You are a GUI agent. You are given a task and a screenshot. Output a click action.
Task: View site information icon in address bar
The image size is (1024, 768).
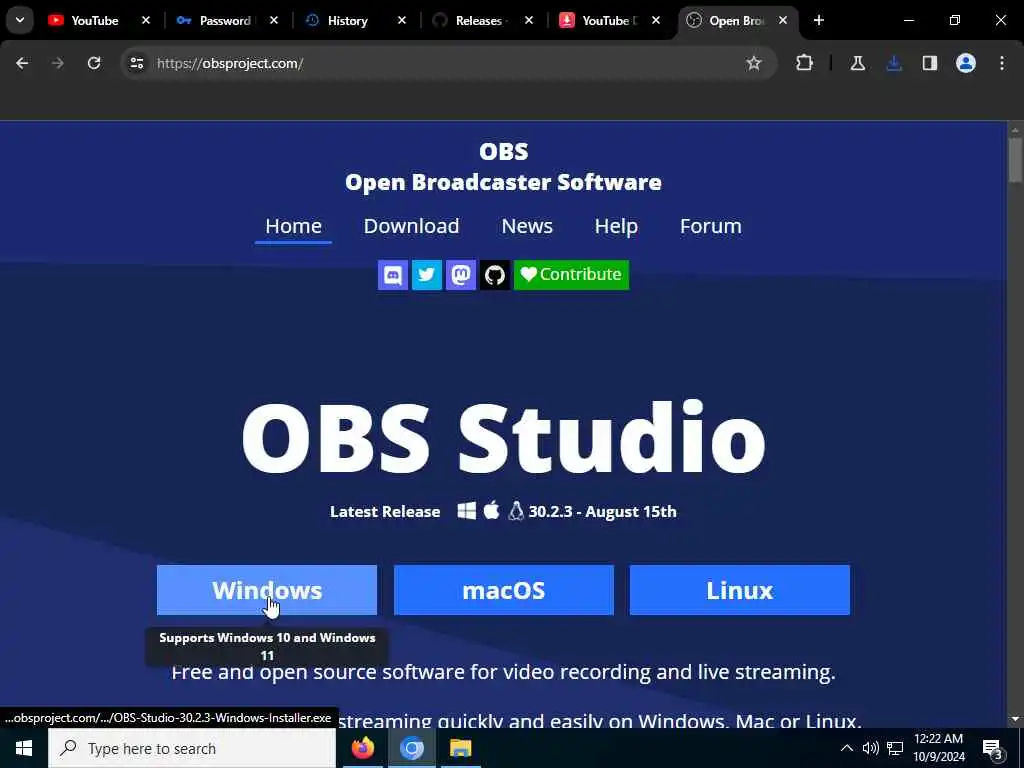coord(136,63)
